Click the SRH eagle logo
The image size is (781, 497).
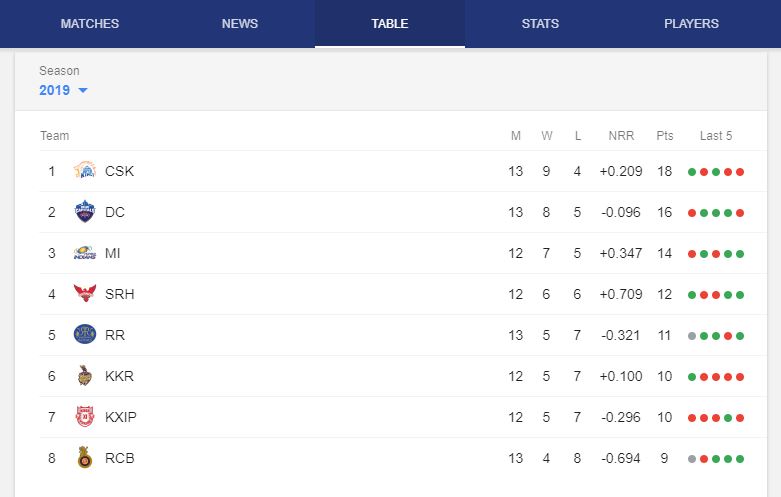(x=85, y=293)
